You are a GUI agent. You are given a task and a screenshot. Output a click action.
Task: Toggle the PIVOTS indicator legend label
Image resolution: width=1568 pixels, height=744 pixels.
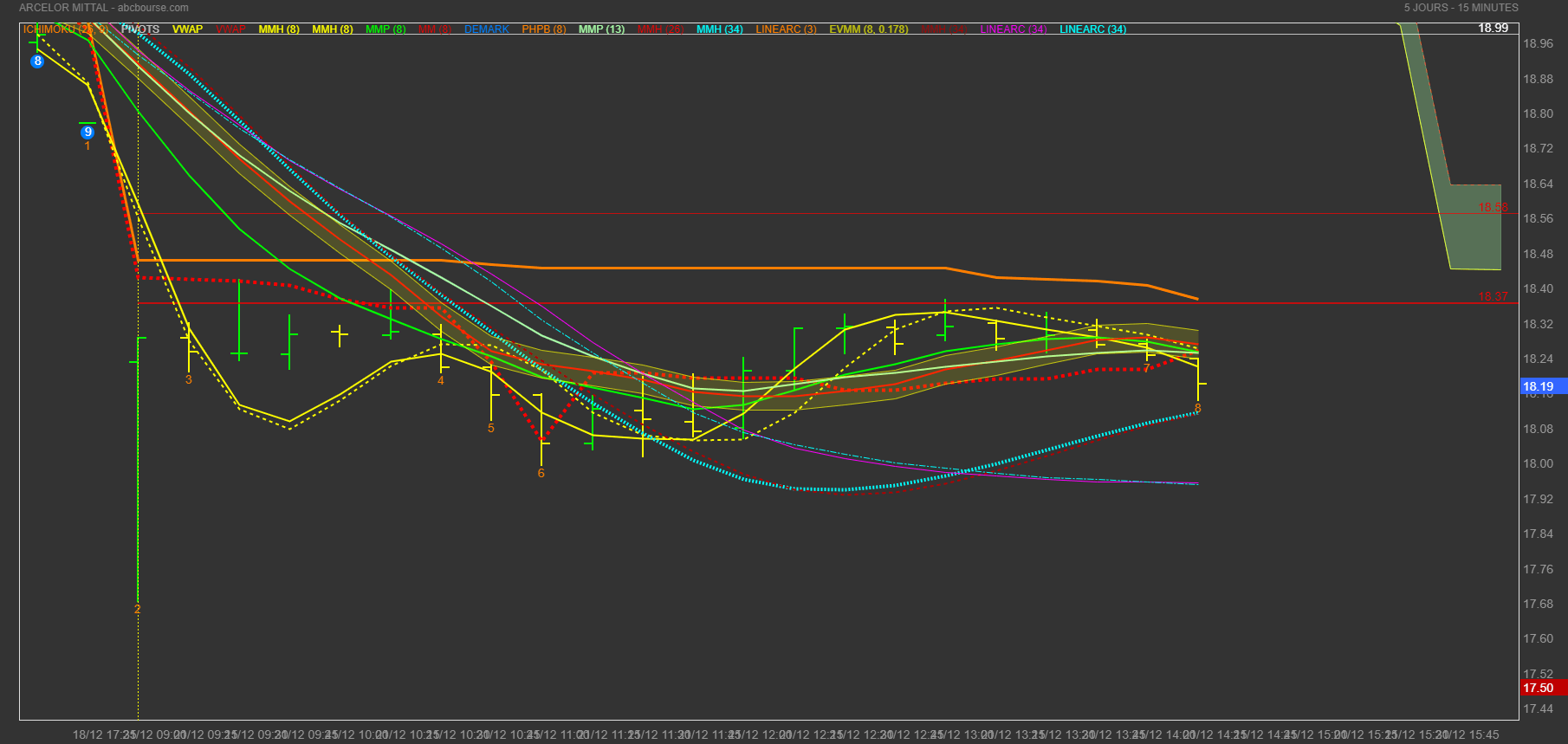coord(140,29)
